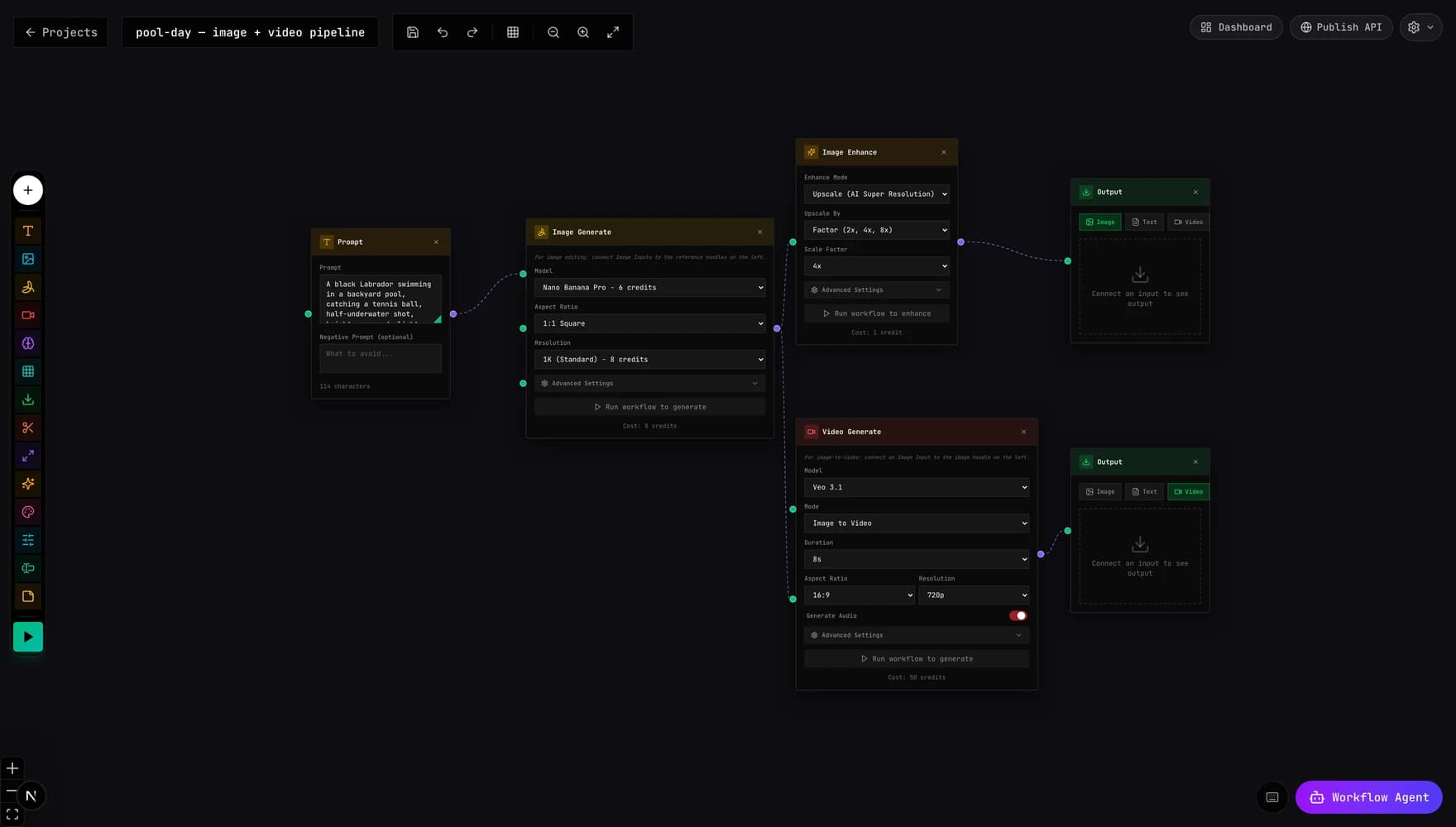Click the Labrador prompt text area
This screenshot has height=827, width=1456.
[x=381, y=299]
